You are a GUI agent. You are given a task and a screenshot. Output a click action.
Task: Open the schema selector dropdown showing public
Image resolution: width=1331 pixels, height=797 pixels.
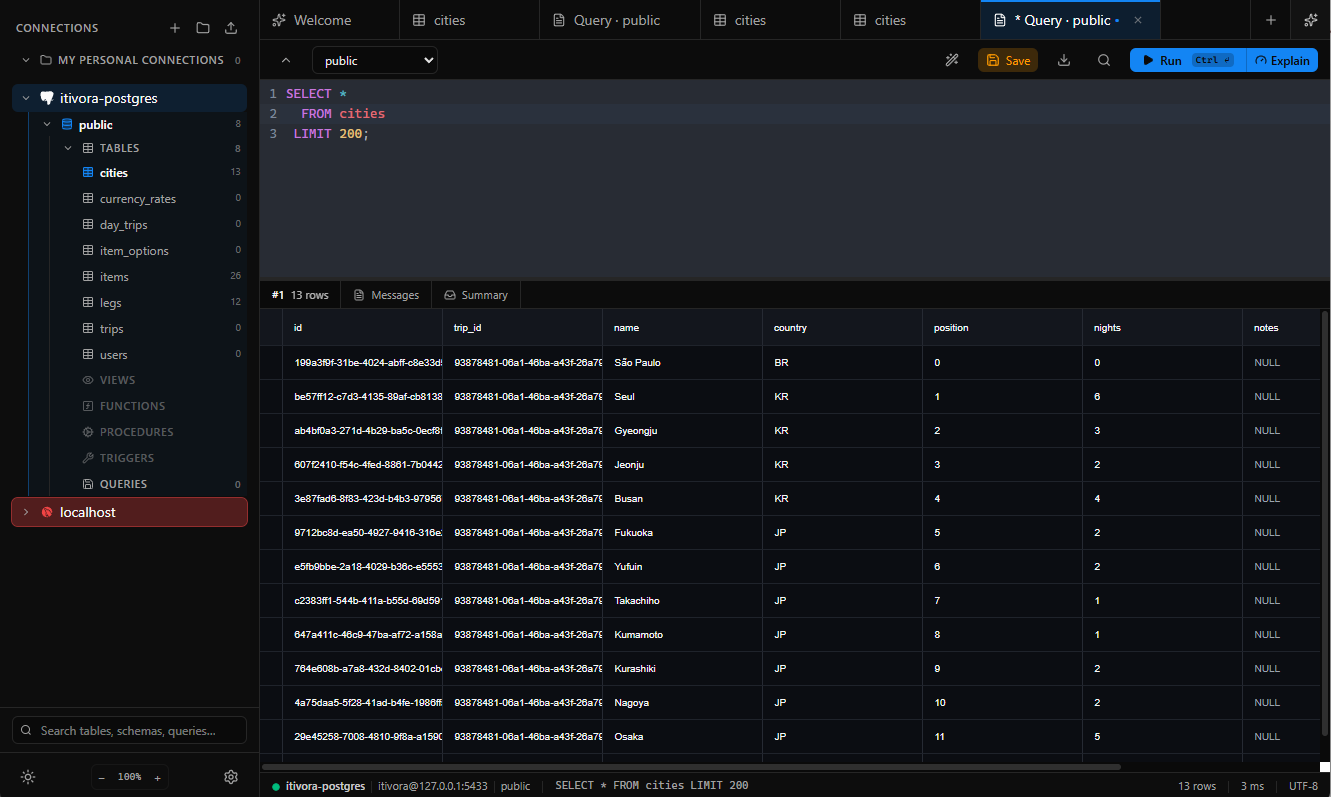pyautogui.click(x=374, y=60)
